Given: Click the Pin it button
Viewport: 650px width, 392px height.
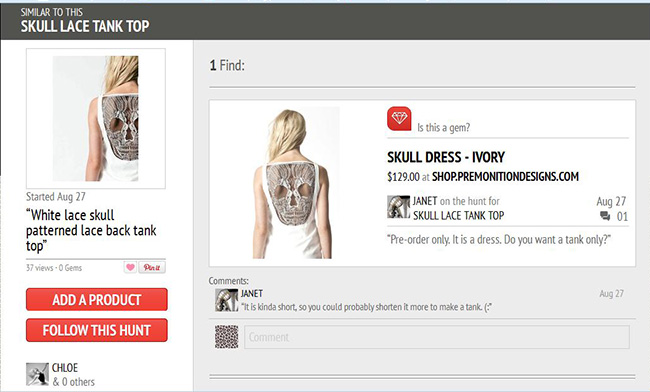Looking at the screenshot, I should click(152, 267).
